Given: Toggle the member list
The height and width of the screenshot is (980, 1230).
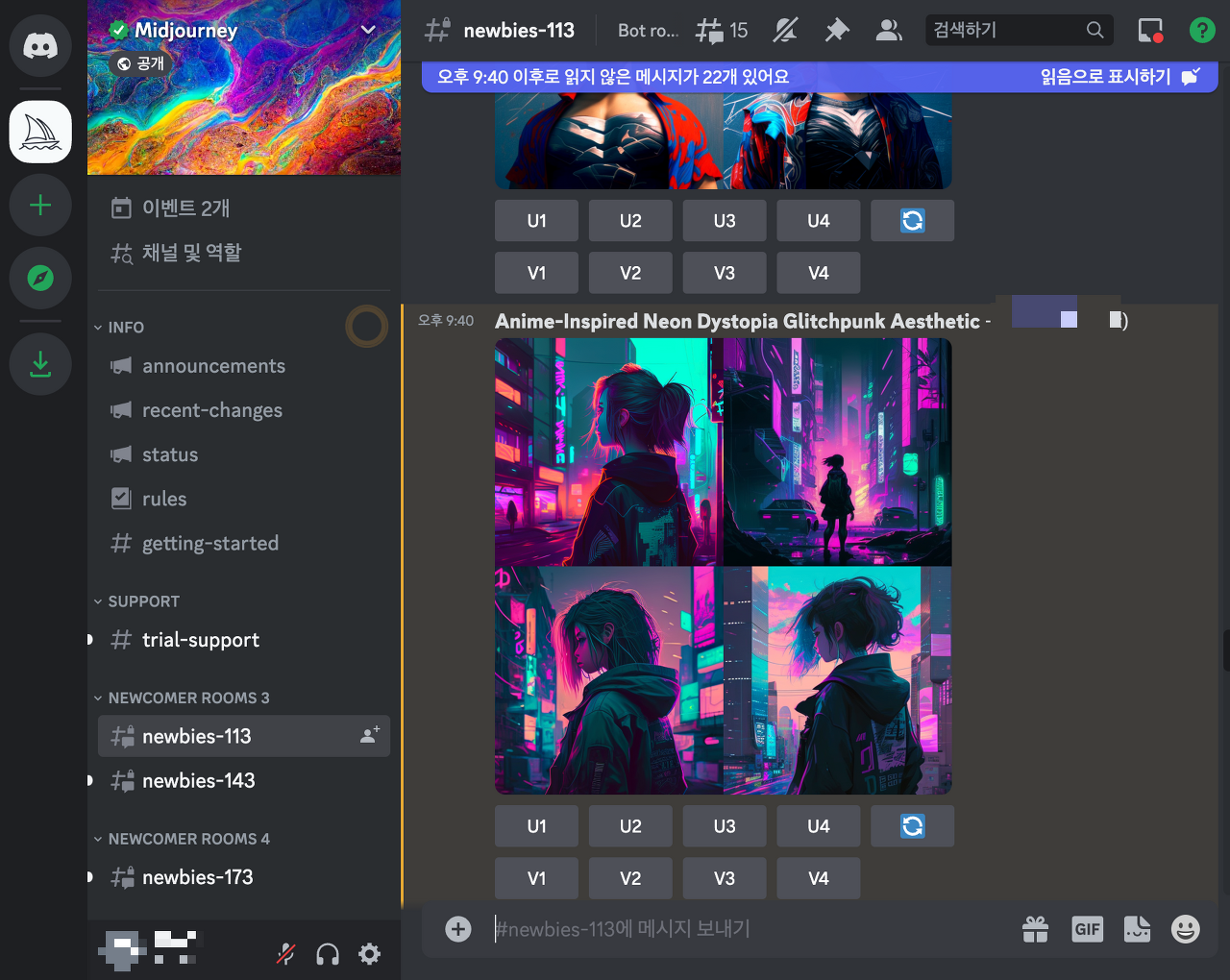Looking at the screenshot, I should click(x=889, y=31).
